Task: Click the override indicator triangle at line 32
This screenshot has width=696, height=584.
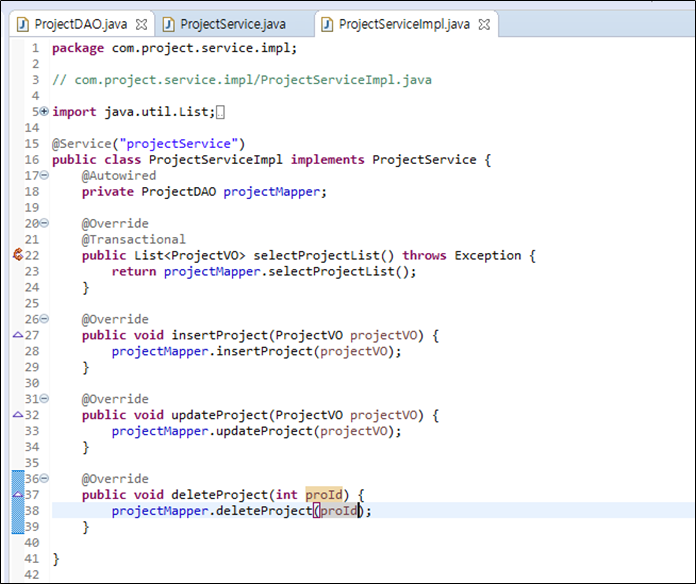Action: tap(18, 414)
